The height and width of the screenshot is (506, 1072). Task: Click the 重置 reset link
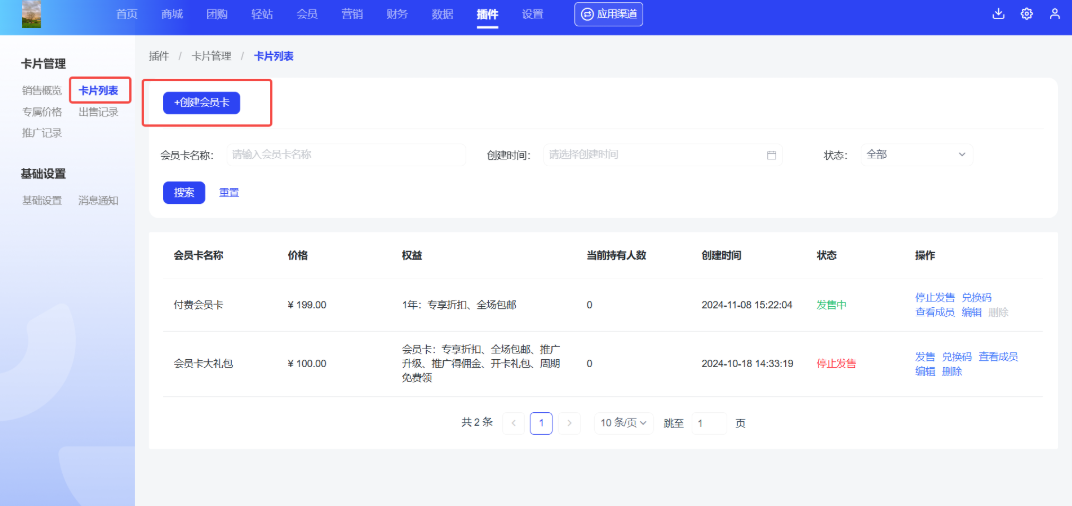(229, 193)
